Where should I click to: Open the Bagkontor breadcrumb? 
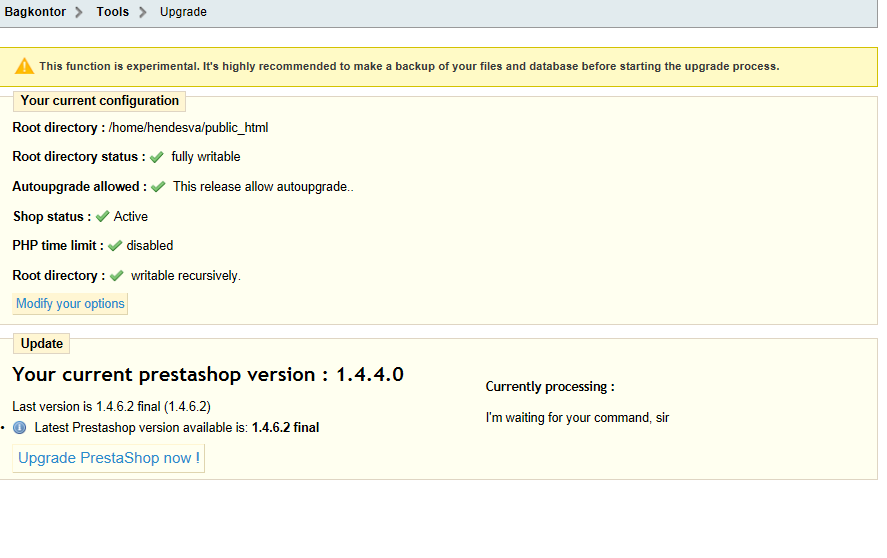(x=35, y=12)
